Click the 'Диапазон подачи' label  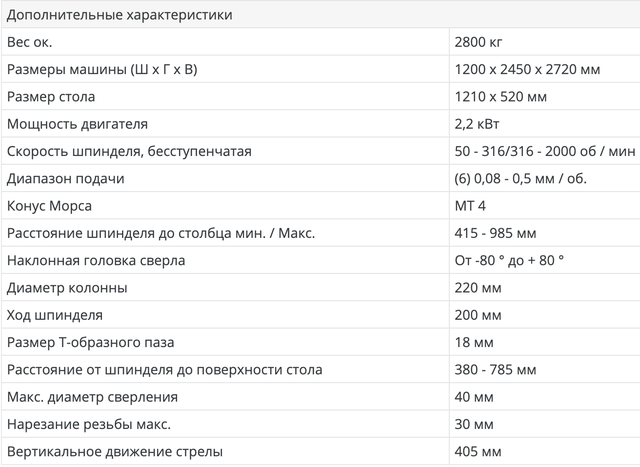click(x=65, y=179)
